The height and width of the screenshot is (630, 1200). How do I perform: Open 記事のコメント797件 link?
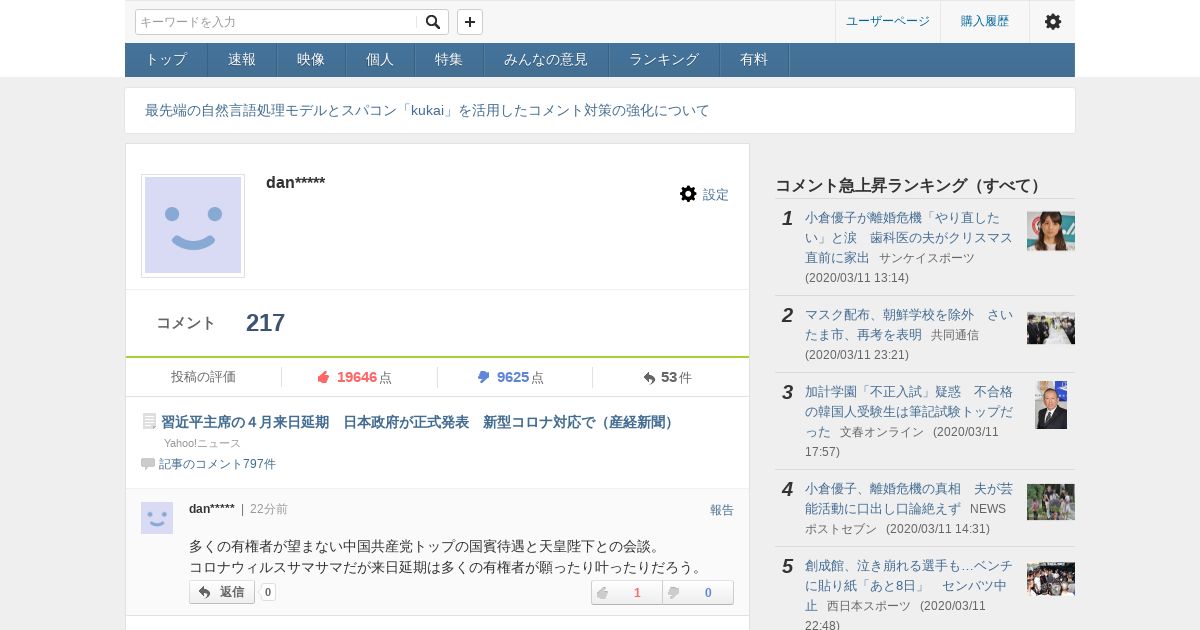click(217, 464)
